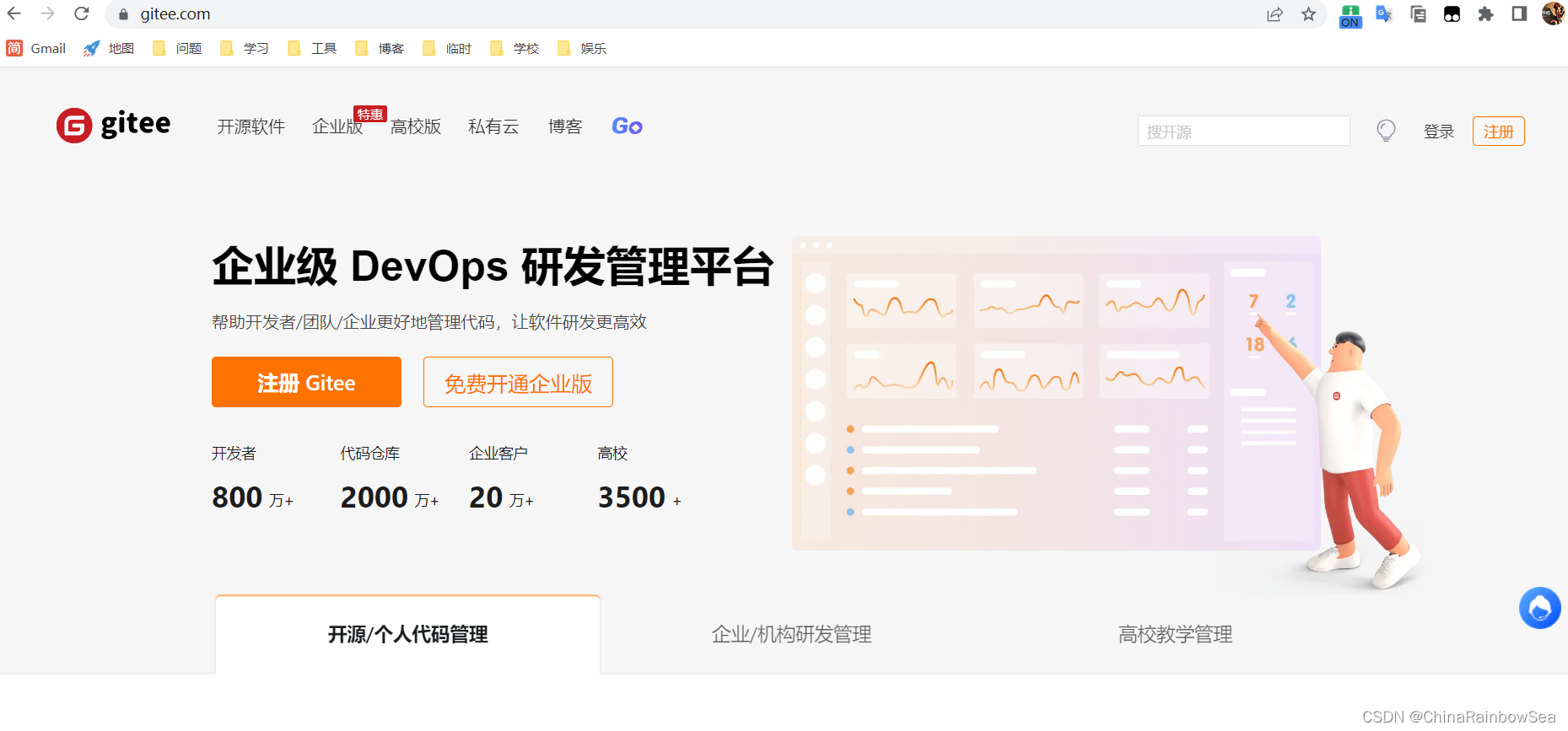
Task: Click the 20 万+ enterprise customers figure
Action: point(501,497)
